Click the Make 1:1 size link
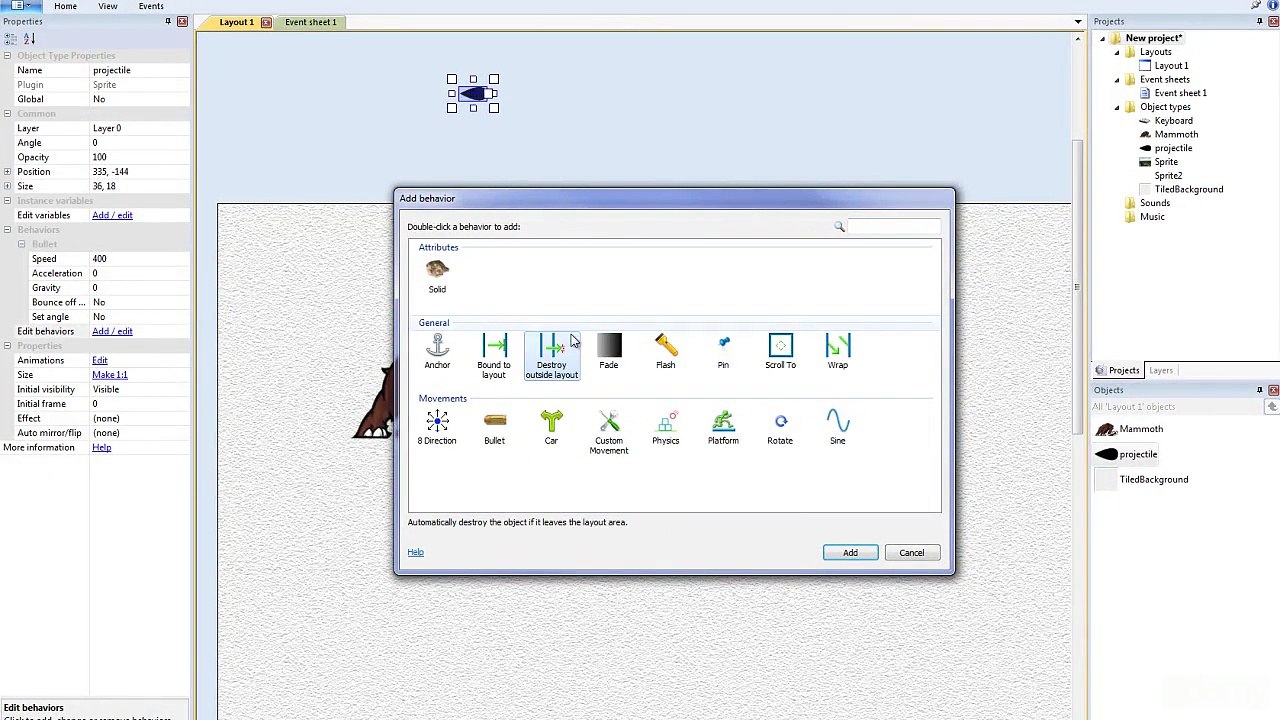The height and width of the screenshot is (720, 1280). pos(110,375)
